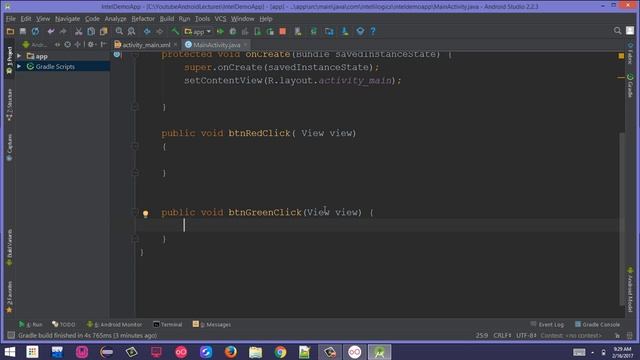The height and width of the screenshot is (360, 640).
Task: Open the Gradle Console button
Action: (x=598, y=324)
